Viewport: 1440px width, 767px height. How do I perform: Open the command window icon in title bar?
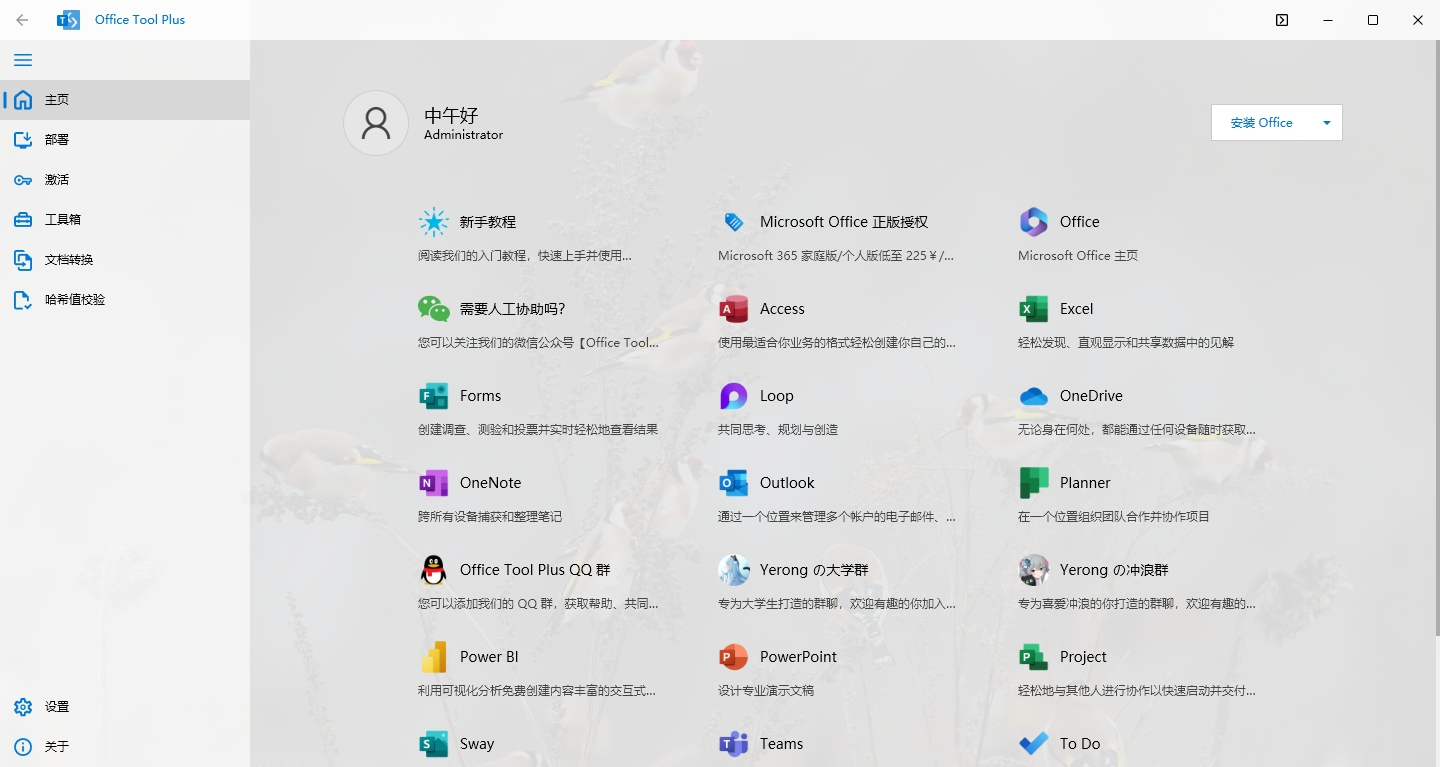(1282, 20)
